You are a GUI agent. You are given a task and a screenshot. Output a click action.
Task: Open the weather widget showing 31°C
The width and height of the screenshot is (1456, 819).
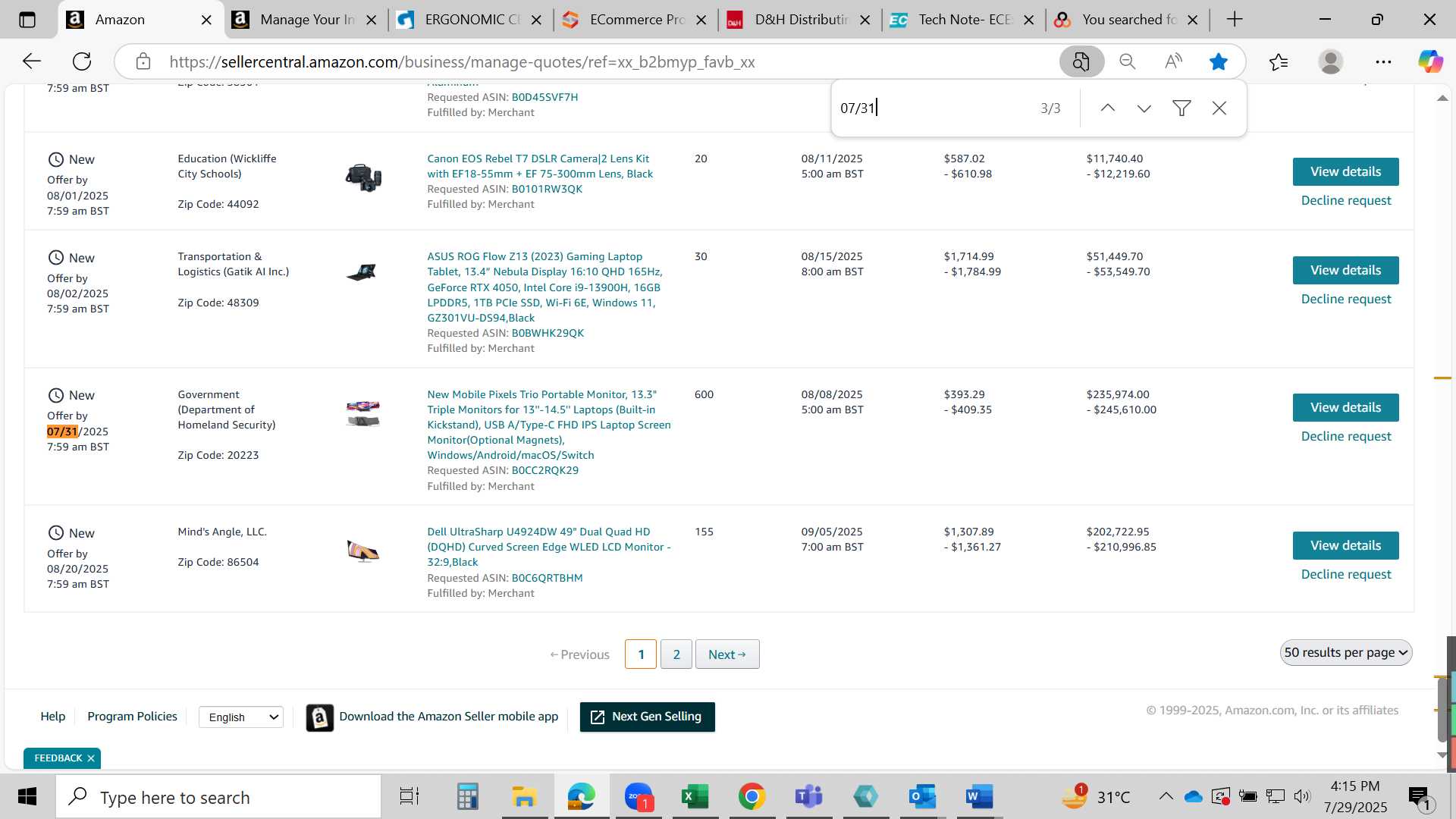point(1095,796)
